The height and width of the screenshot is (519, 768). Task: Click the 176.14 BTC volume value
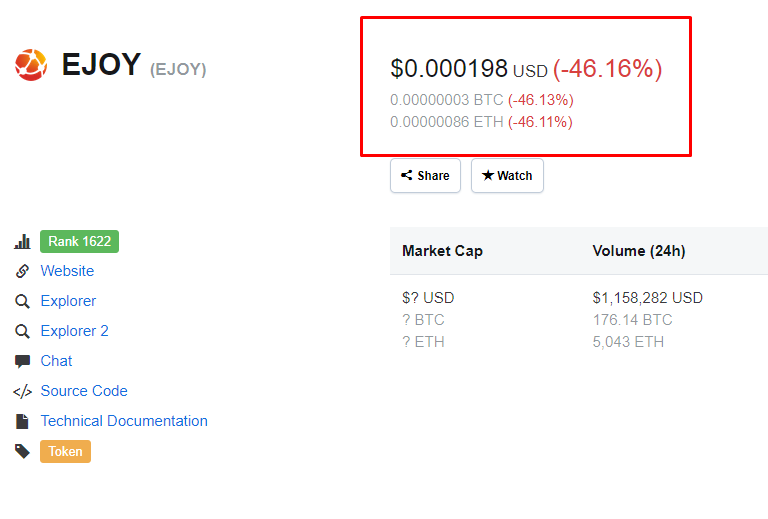632,320
